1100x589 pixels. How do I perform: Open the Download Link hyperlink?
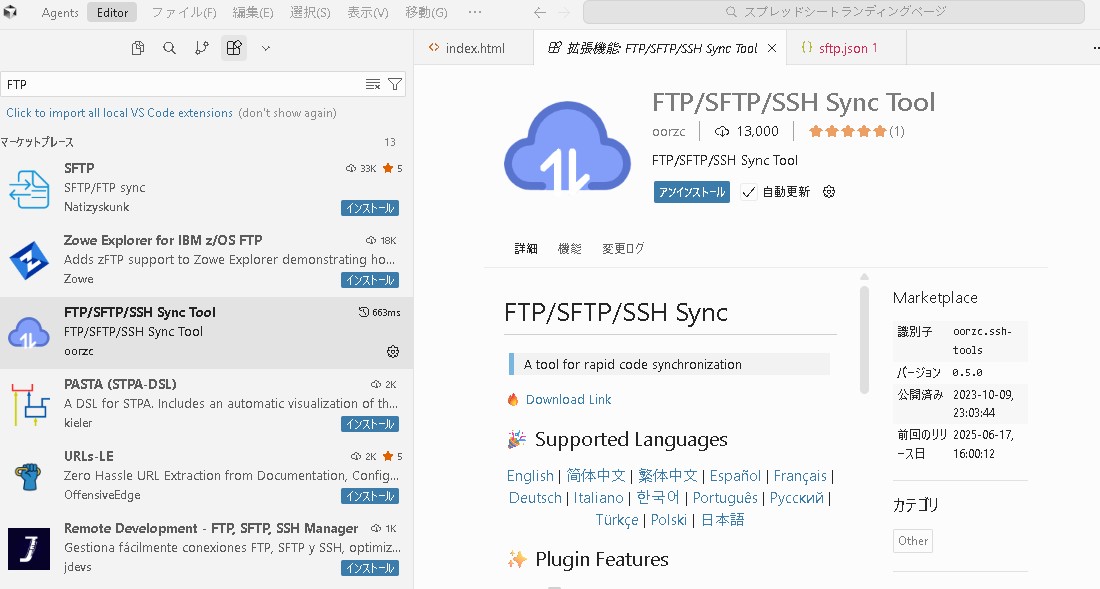(x=567, y=399)
